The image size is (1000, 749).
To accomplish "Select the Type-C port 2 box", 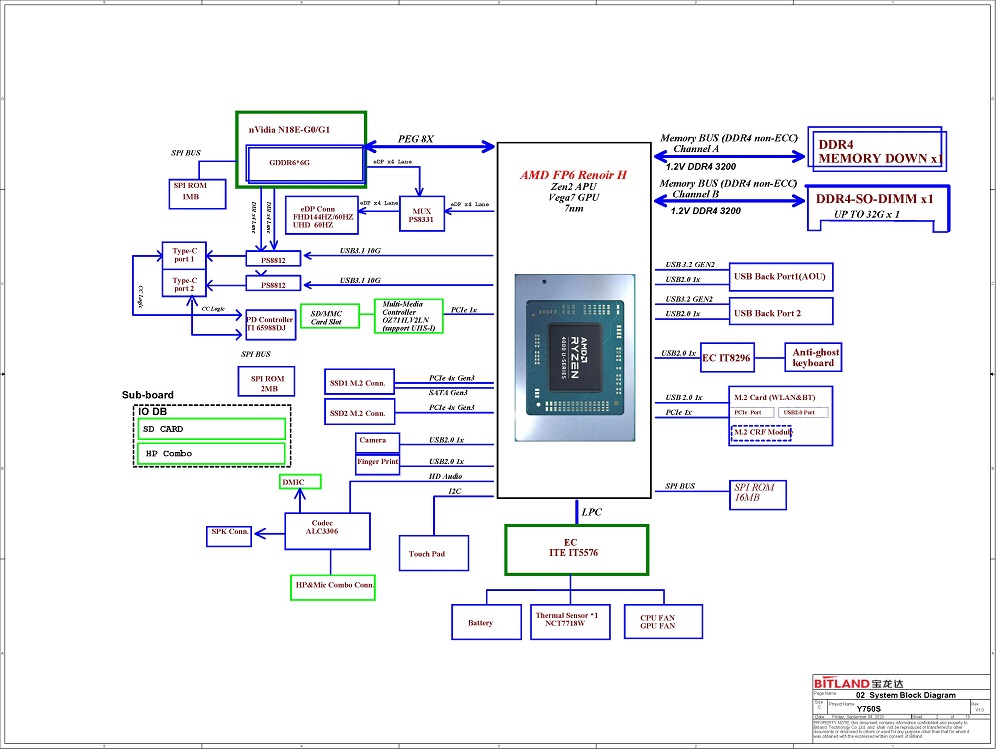I will click(x=184, y=283).
